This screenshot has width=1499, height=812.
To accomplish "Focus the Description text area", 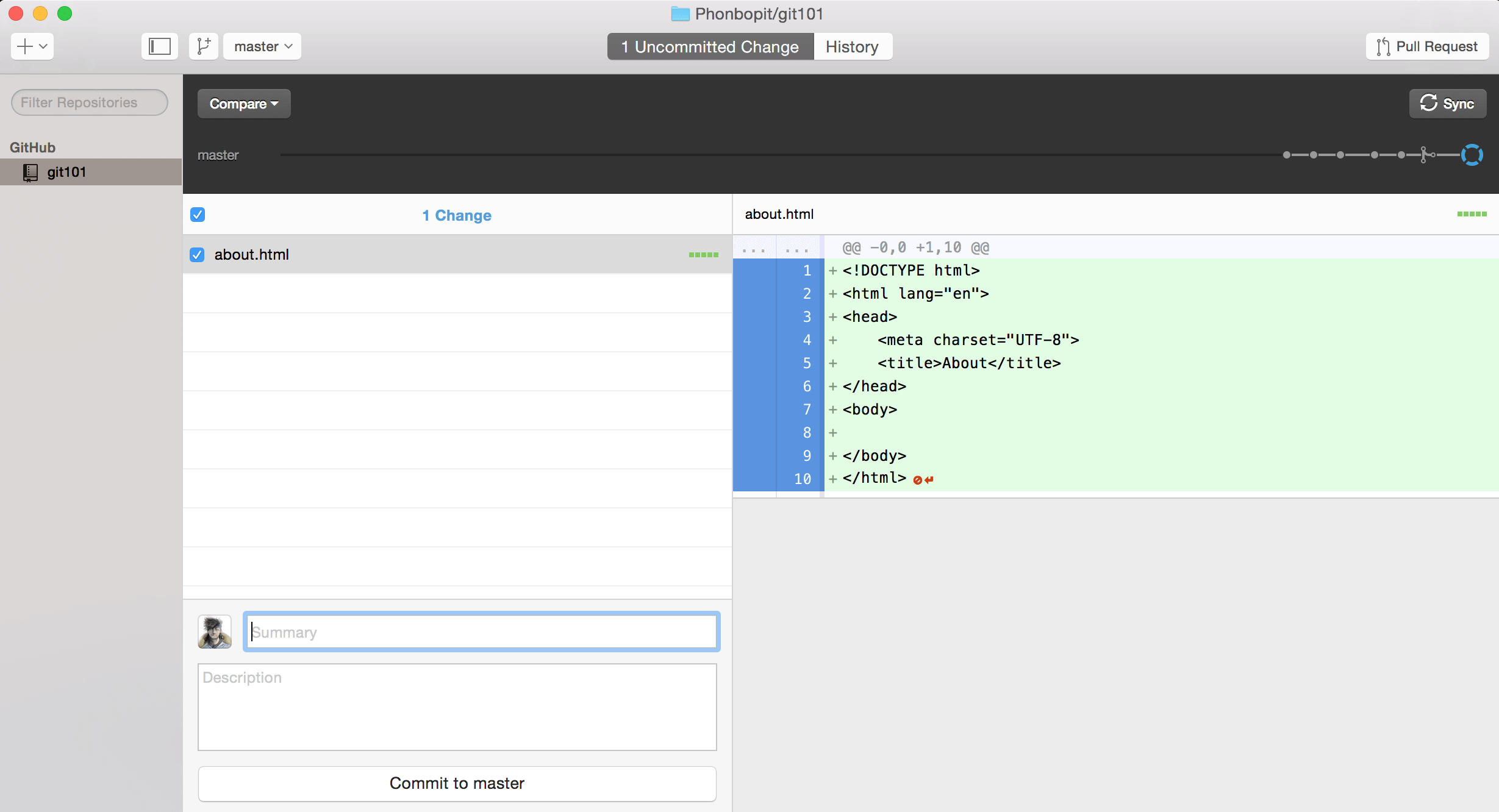I will pyautogui.click(x=457, y=707).
